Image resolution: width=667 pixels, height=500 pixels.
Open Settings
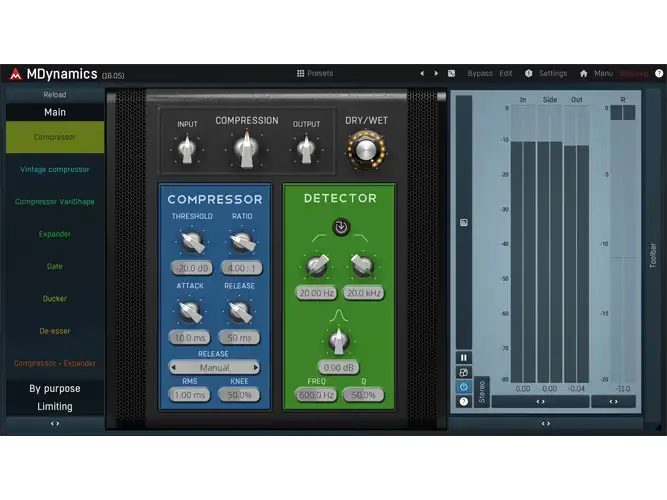click(x=553, y=73)
